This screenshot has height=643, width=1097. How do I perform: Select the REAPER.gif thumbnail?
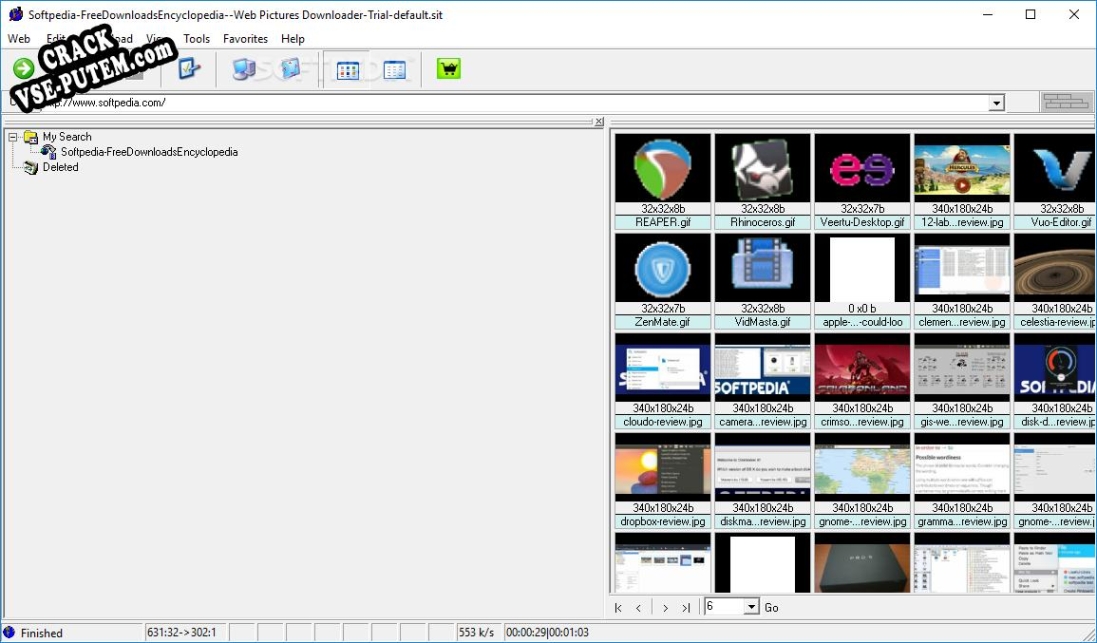tap(661, 172)
